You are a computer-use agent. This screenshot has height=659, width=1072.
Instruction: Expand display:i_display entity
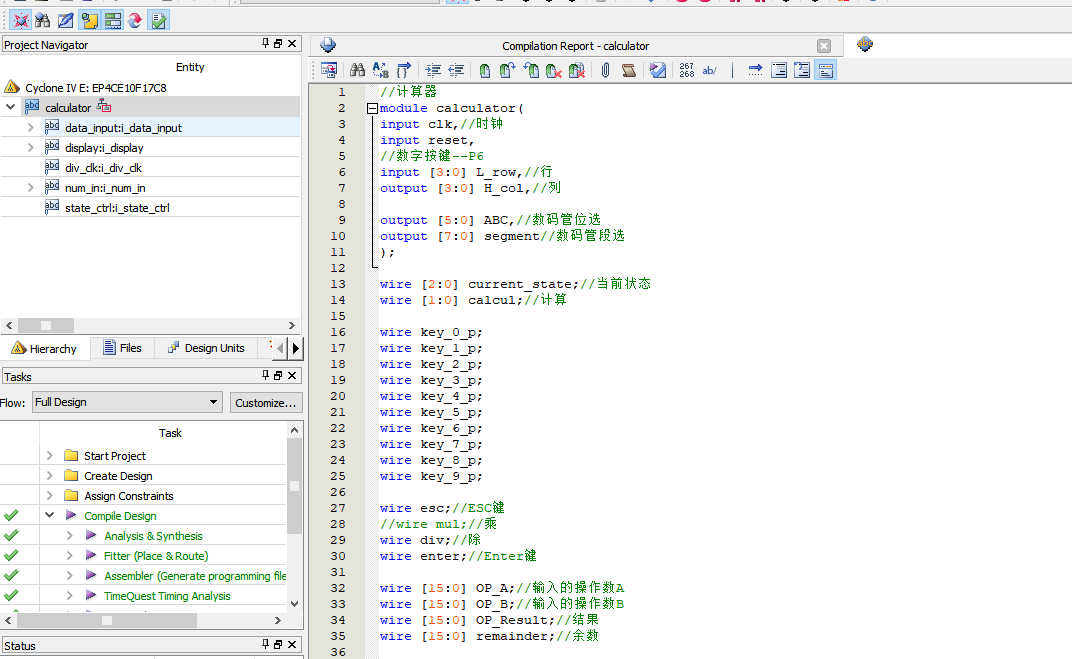(30, 147)
